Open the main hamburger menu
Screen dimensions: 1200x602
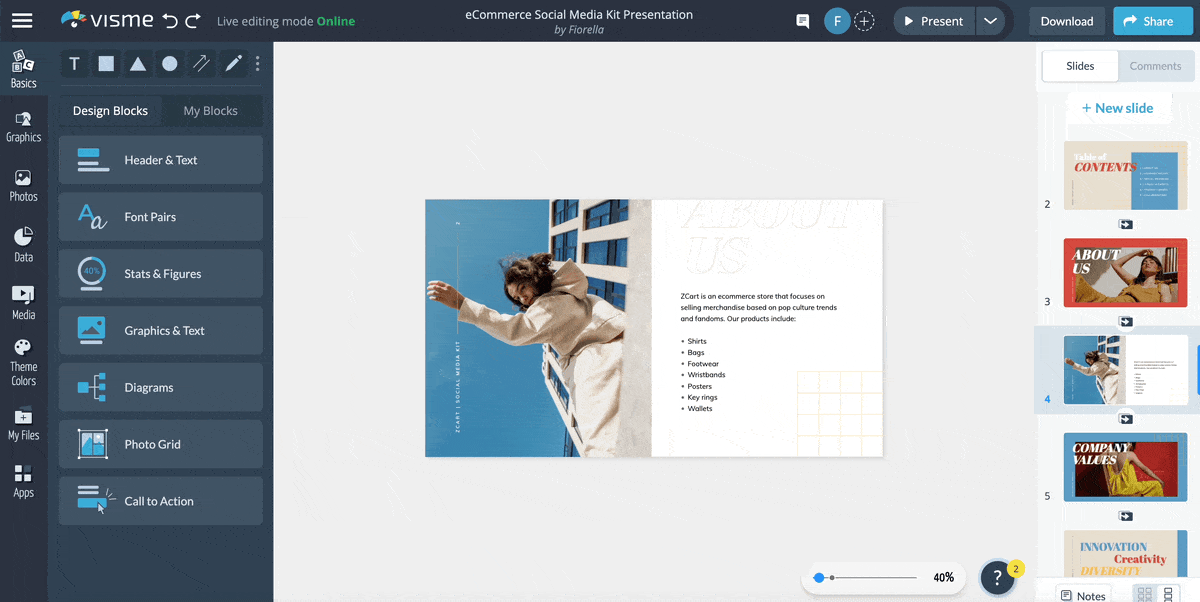(22, 20)
